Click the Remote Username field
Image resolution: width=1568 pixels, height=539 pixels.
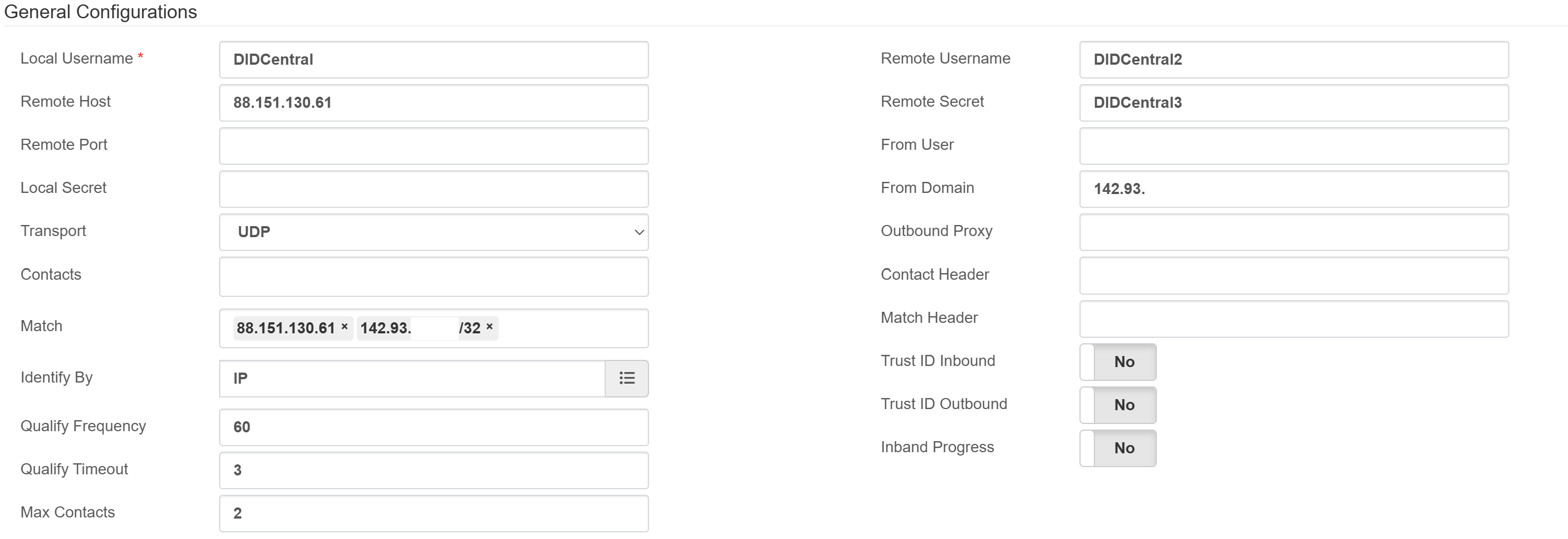(1294, 60)
